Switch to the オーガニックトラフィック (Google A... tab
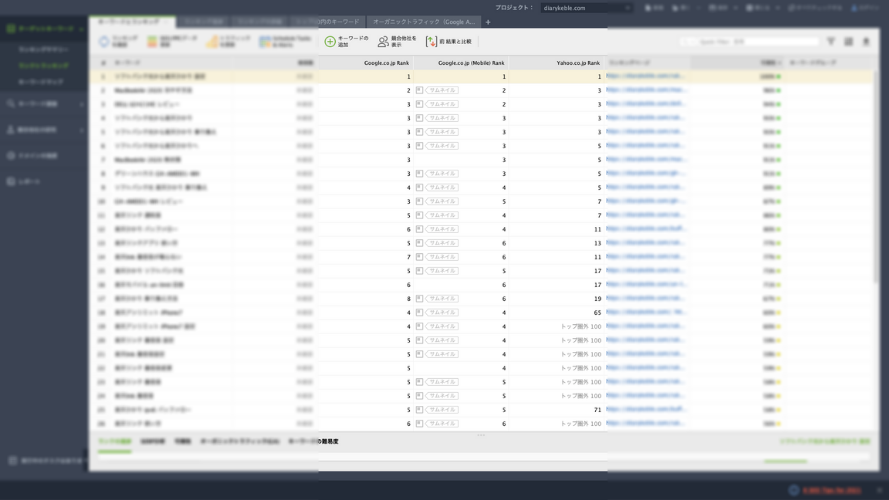This screenshot has height=500, width=889. [424, 22]
